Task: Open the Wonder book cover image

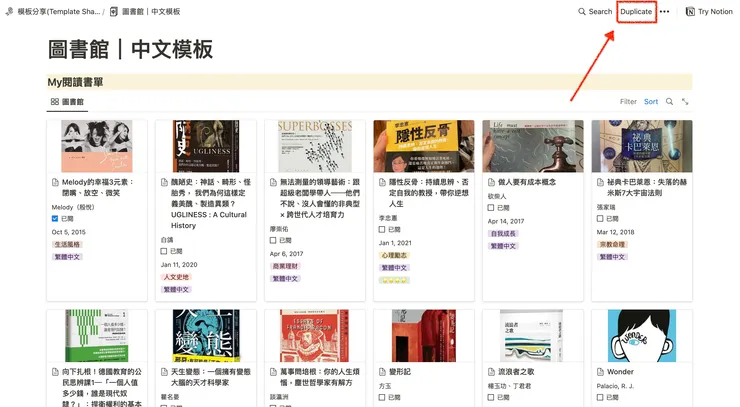Action: (642, 336)
